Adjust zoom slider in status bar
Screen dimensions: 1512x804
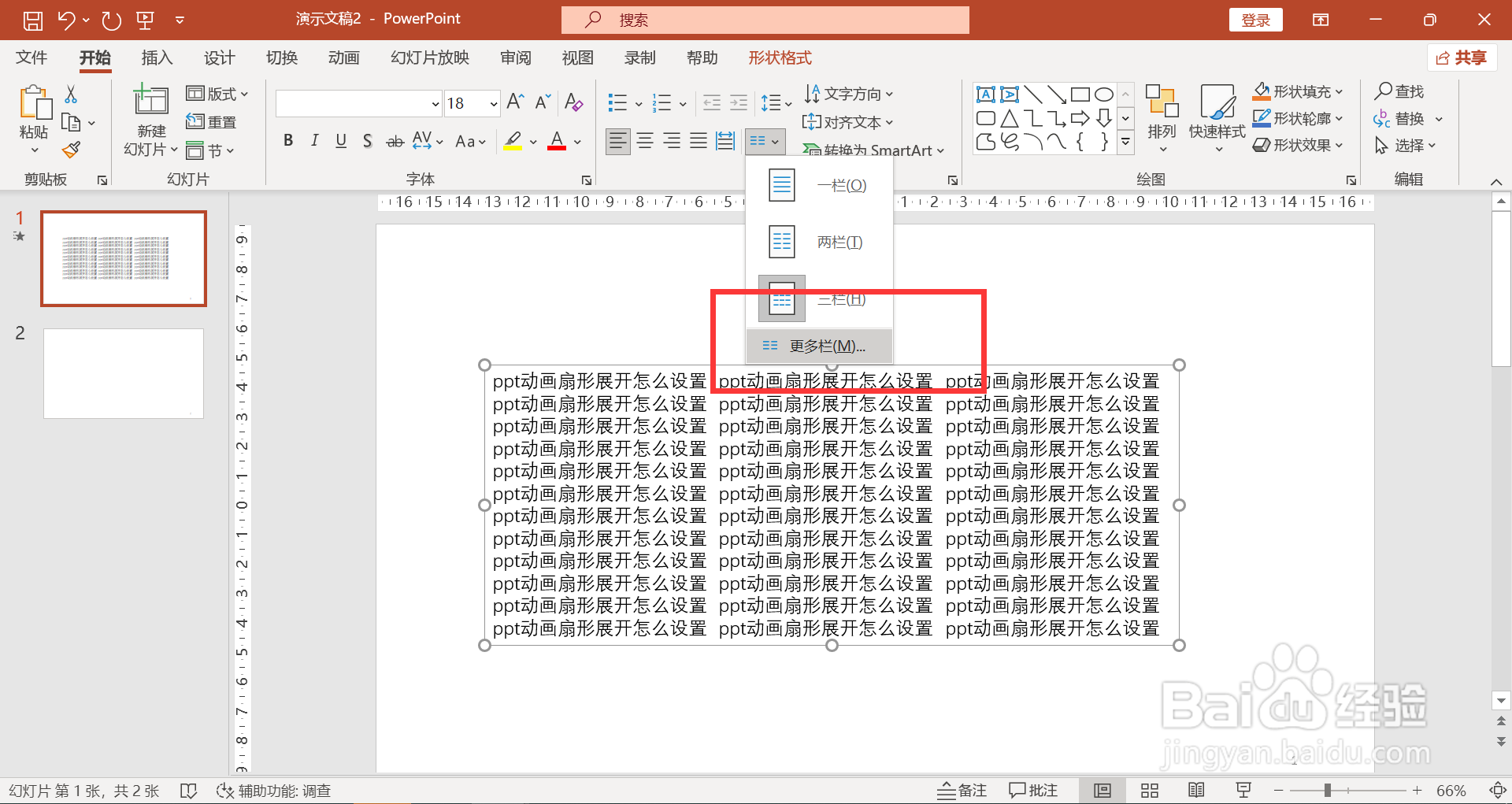click(1328, 791)
